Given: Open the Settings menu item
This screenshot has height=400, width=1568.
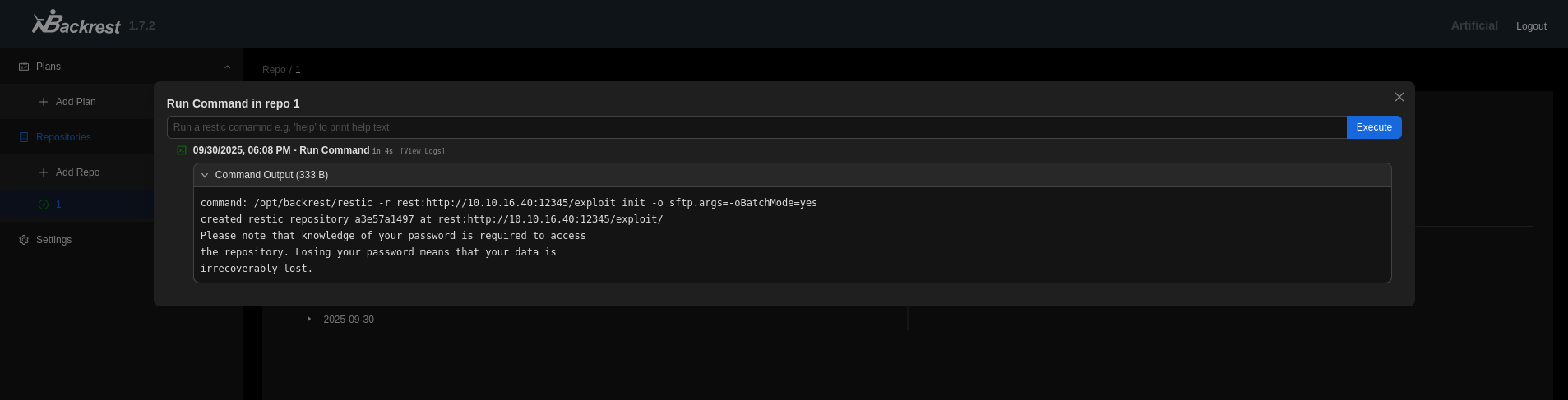Looking at the screenshot, I should coord(53,240).
